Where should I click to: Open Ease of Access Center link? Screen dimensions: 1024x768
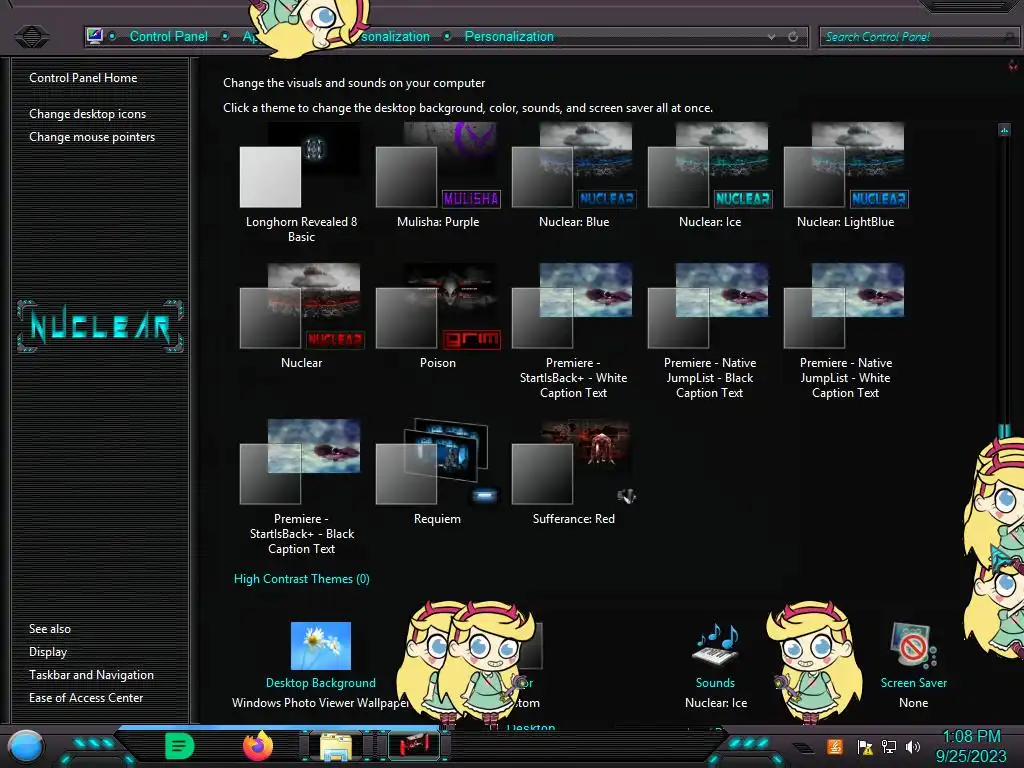pos(86,697)
